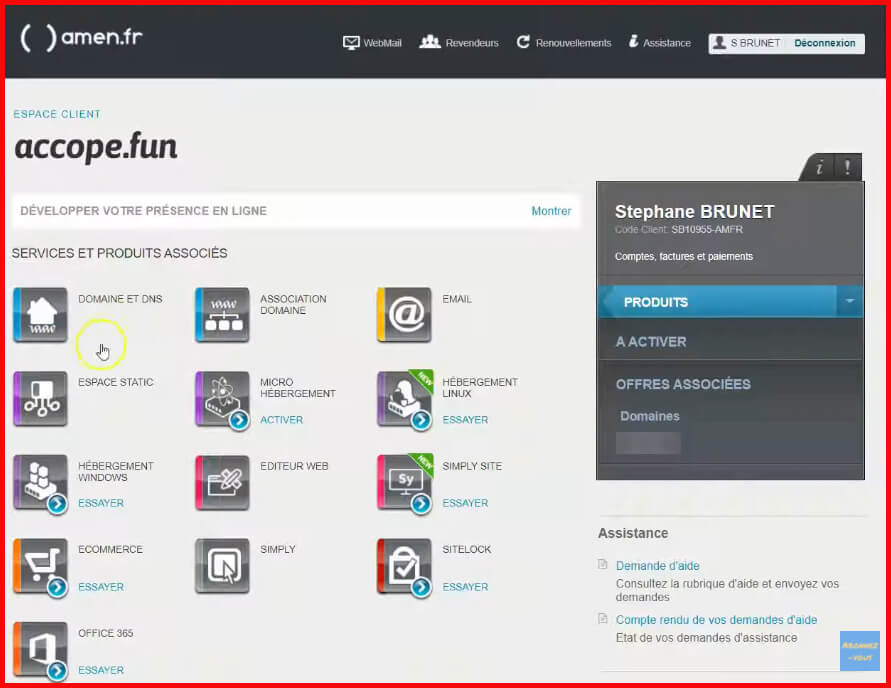Click the blue Abonnez-vous badge
This screenshot has width=891, height=688.
[859, 651]
